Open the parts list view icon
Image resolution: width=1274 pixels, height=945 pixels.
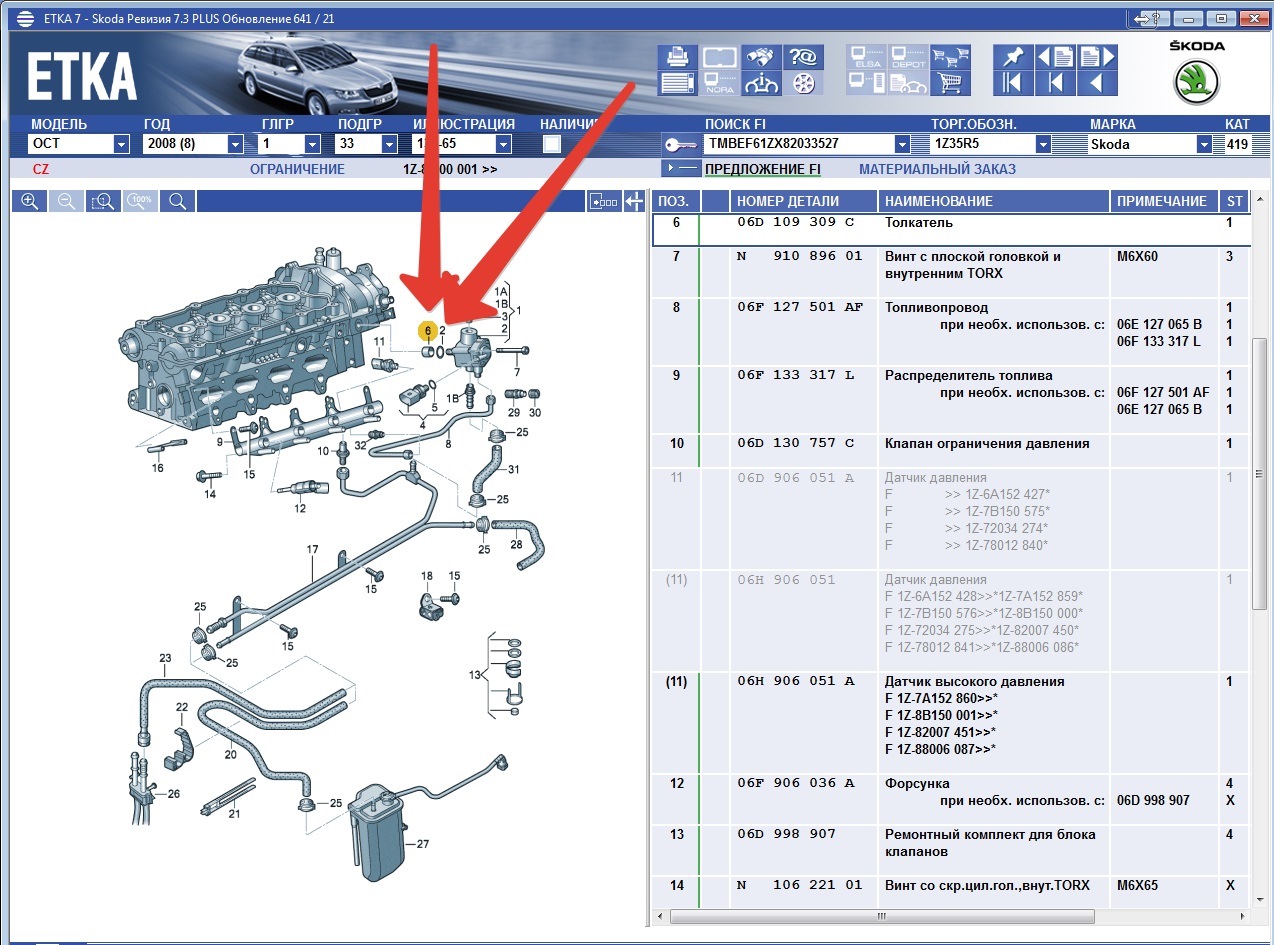[x=677, y=83]
